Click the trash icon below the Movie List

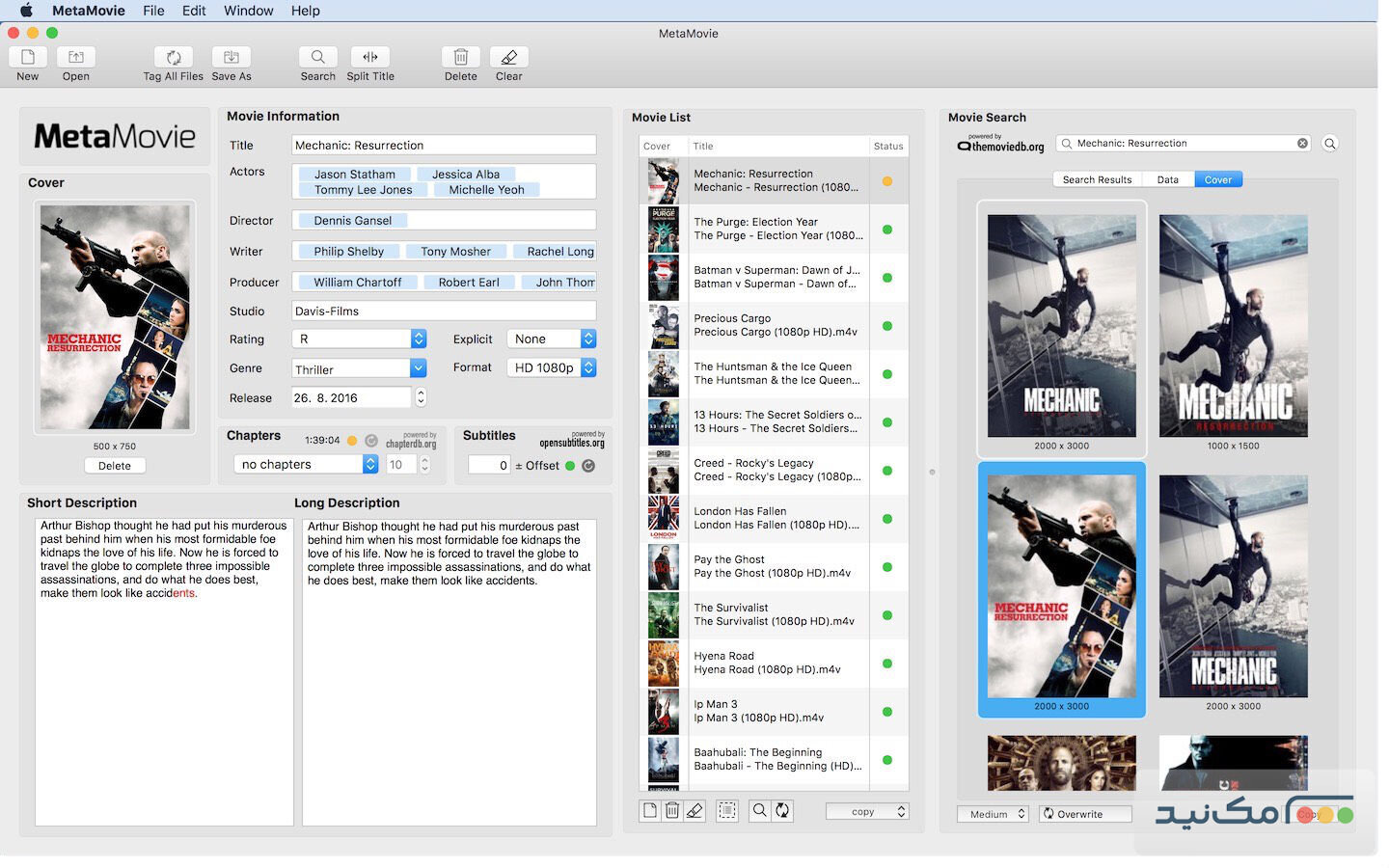(x=671, y=810)
